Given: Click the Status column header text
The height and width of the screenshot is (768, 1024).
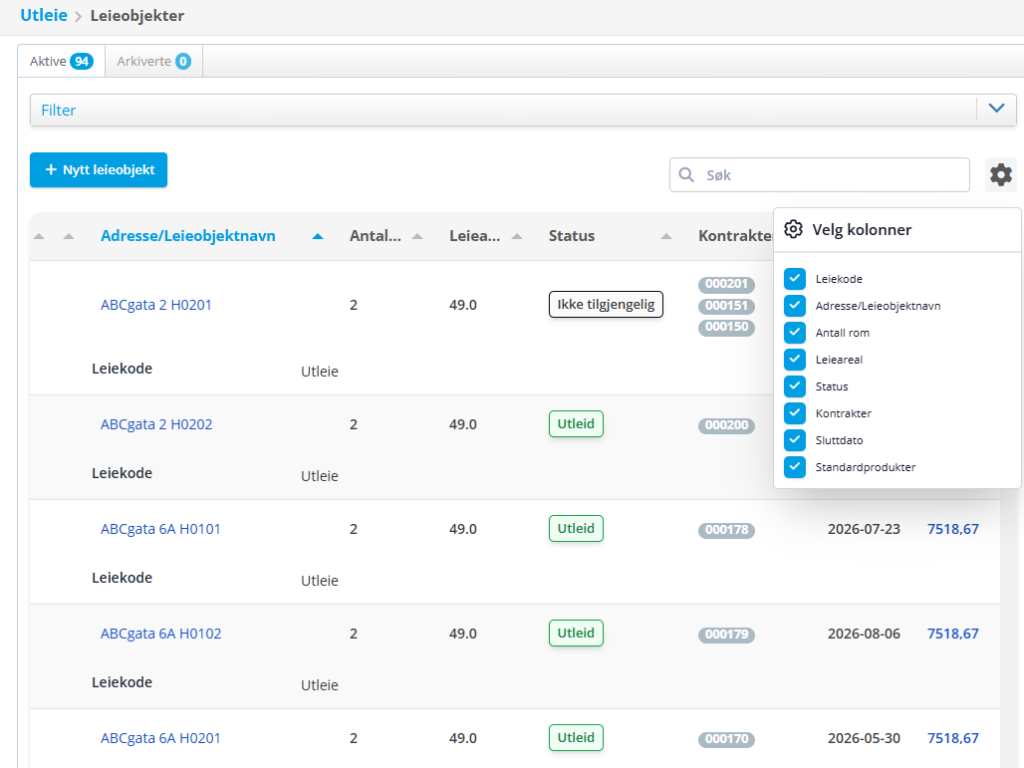Looking at the screenshot, I should click(571, 236).
